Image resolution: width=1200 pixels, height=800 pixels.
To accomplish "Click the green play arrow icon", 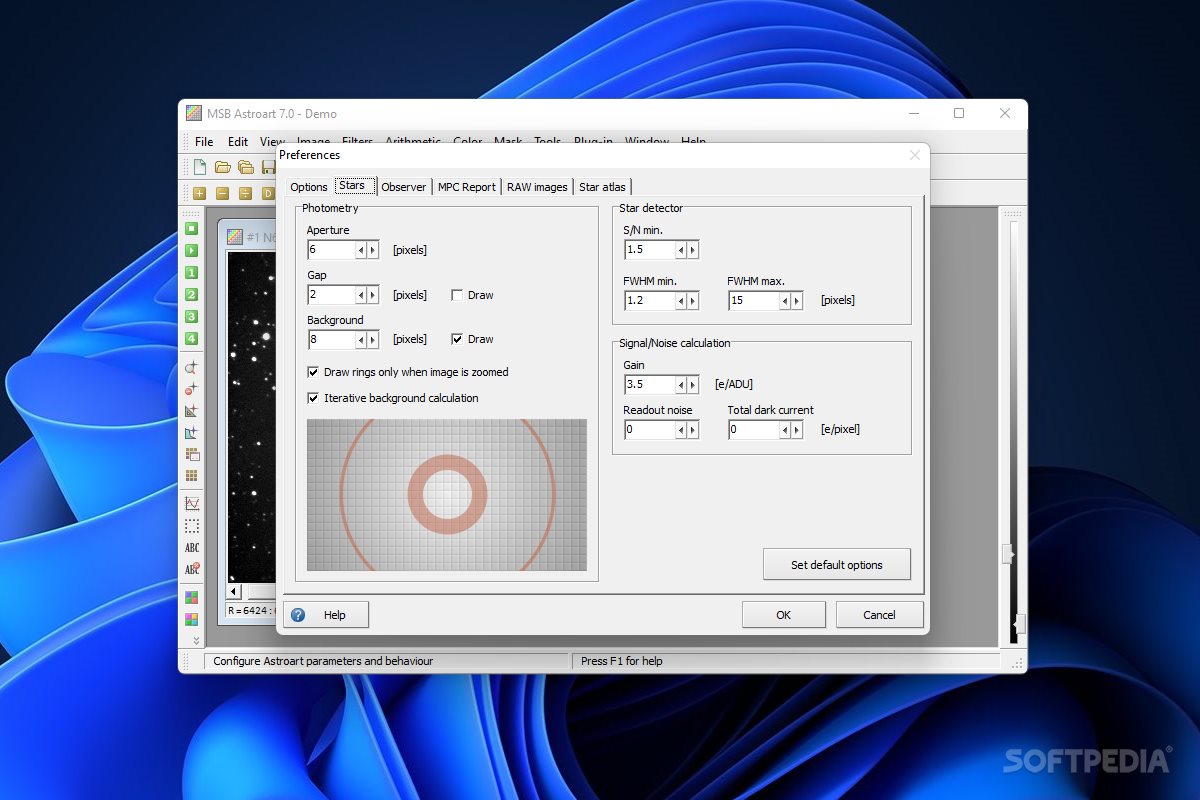I will tap(191, 251).
